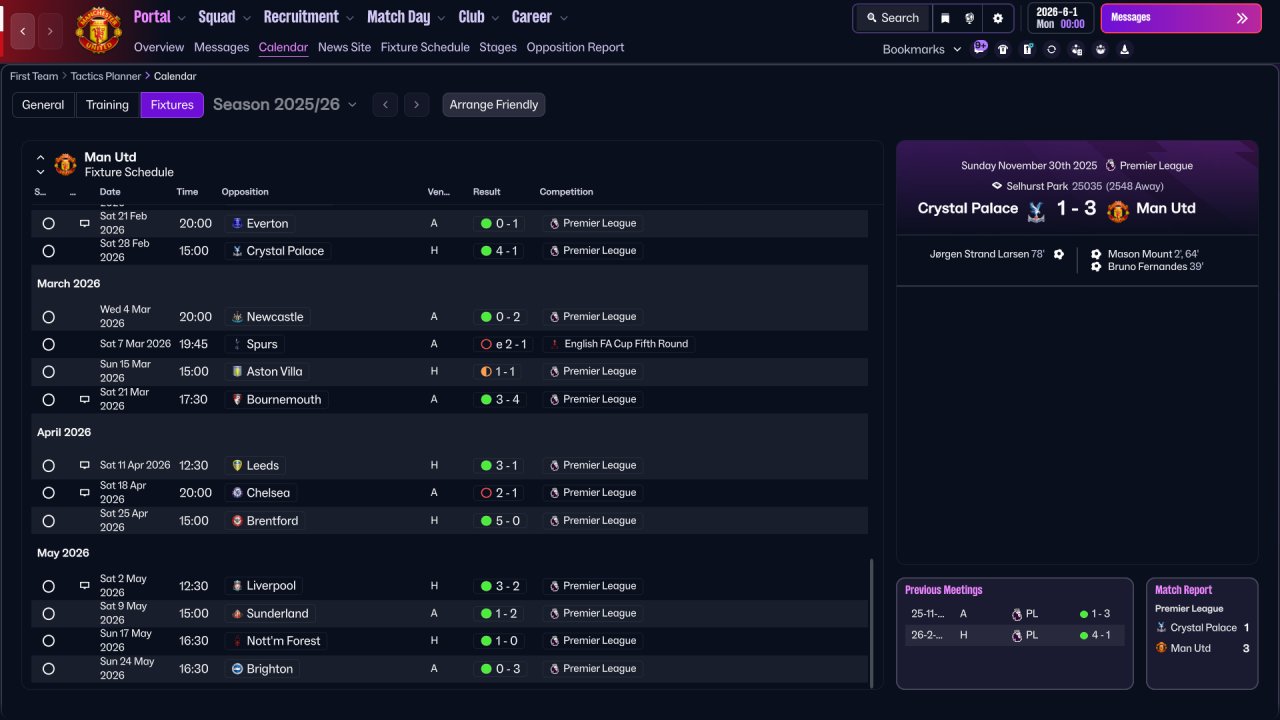Open the Club dropdown menu
The height and width of the screenshot is (720, 1280).
pos(479,17)
